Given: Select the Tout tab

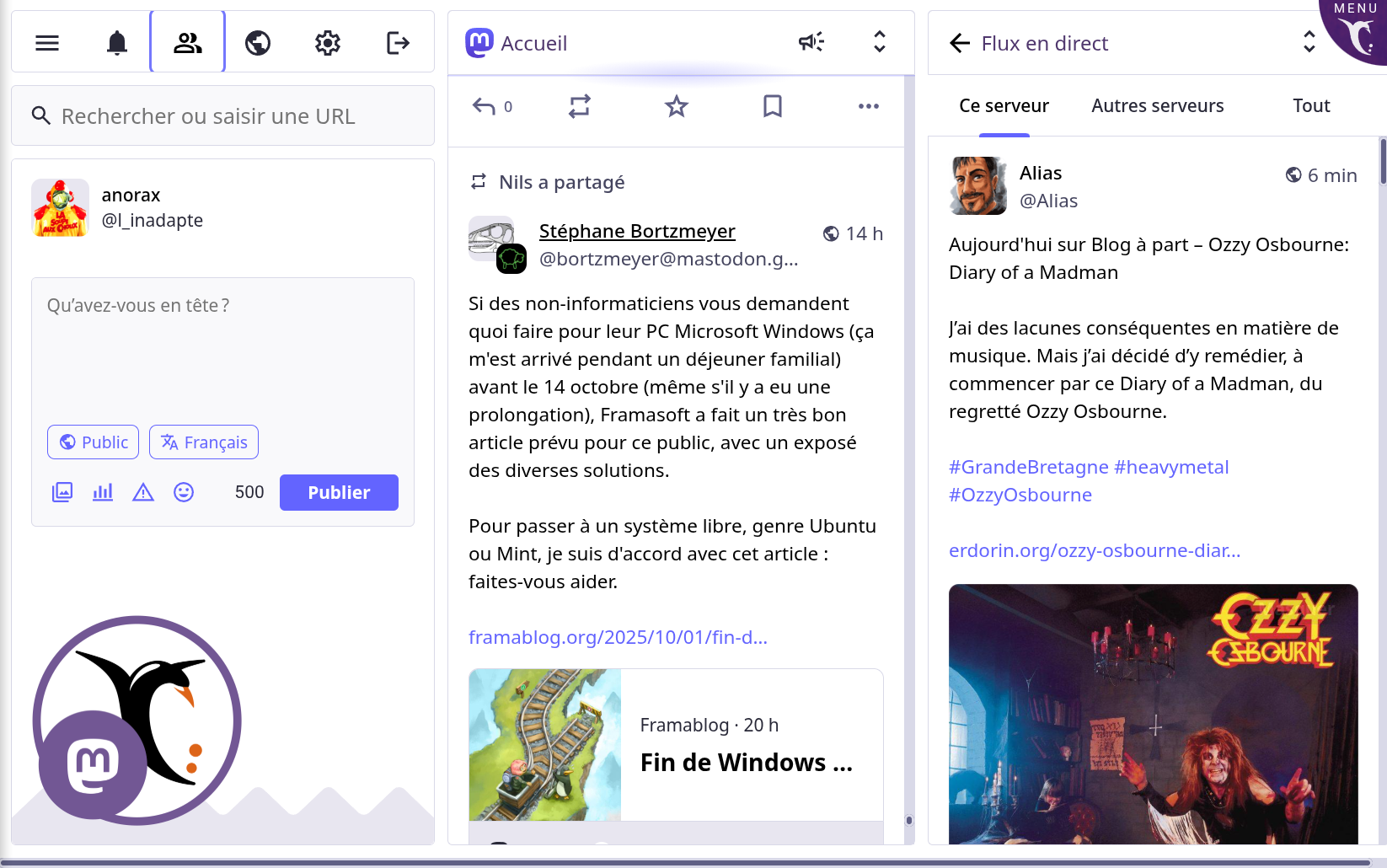Looking at the screenshot, I should (1311, 106).
